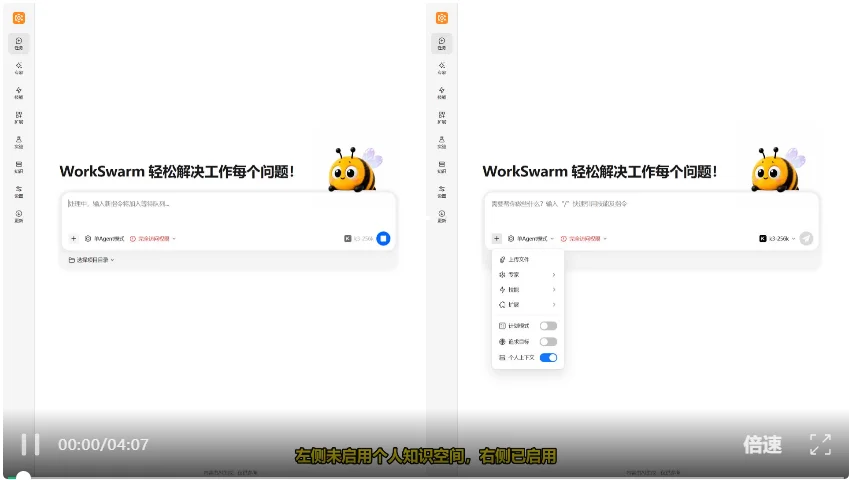Open the puzzle-piece extensions icon in right pane sidebar

442,117
